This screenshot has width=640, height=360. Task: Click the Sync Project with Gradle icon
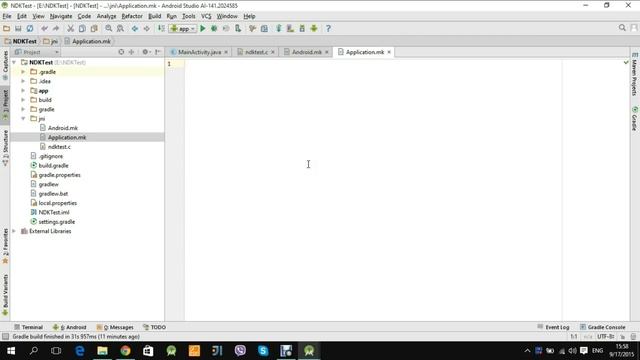pos(279,29)
